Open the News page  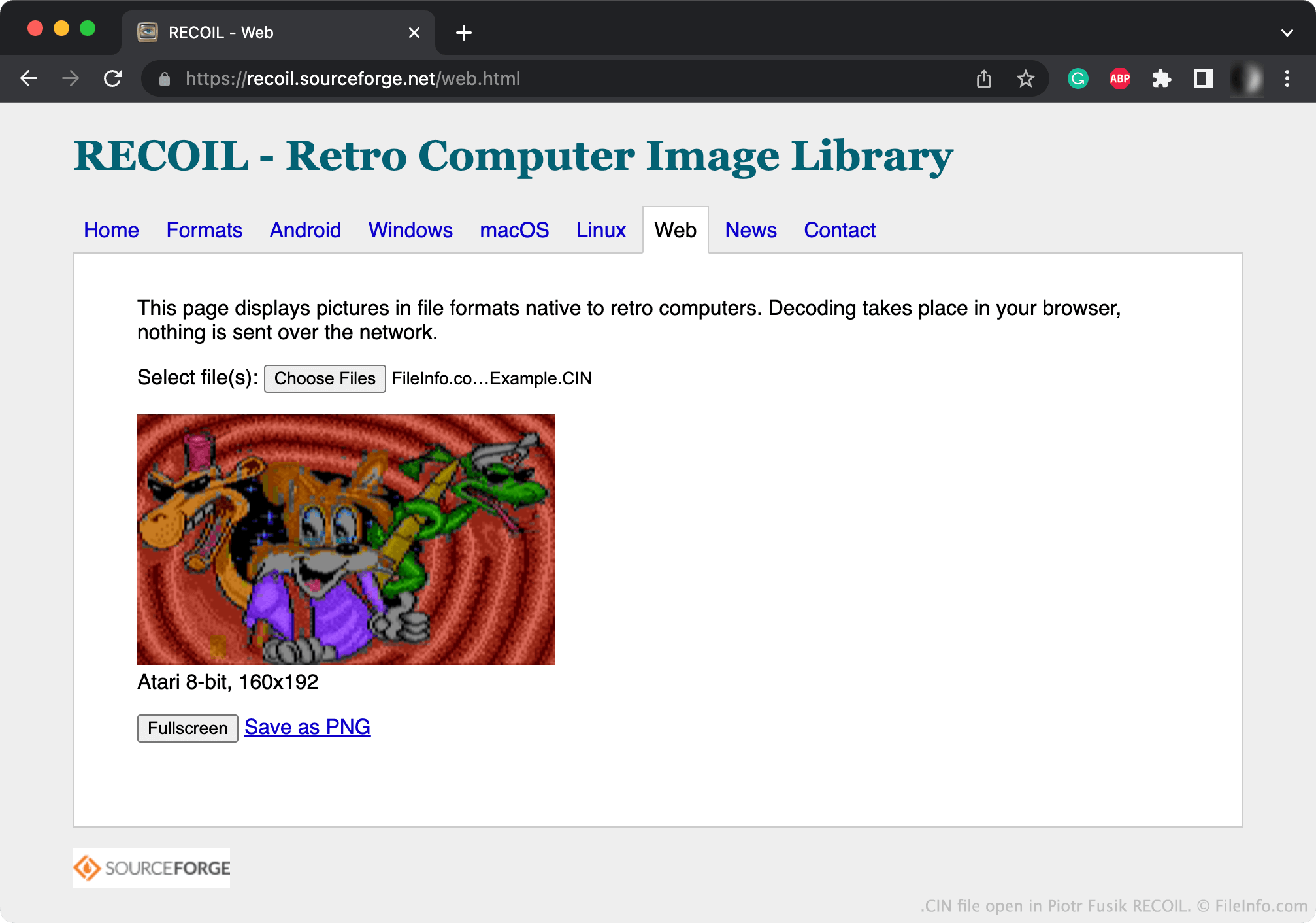(x=750, y=230)
